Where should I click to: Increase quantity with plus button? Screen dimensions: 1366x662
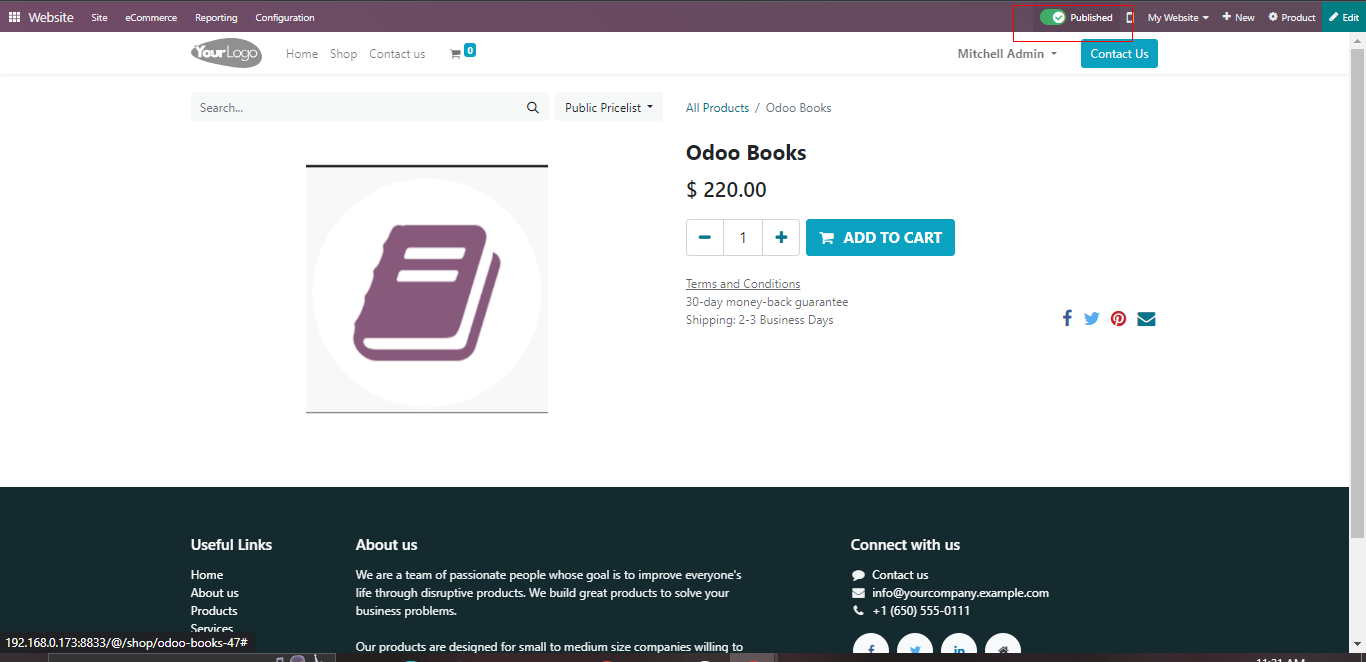(781, 238)
